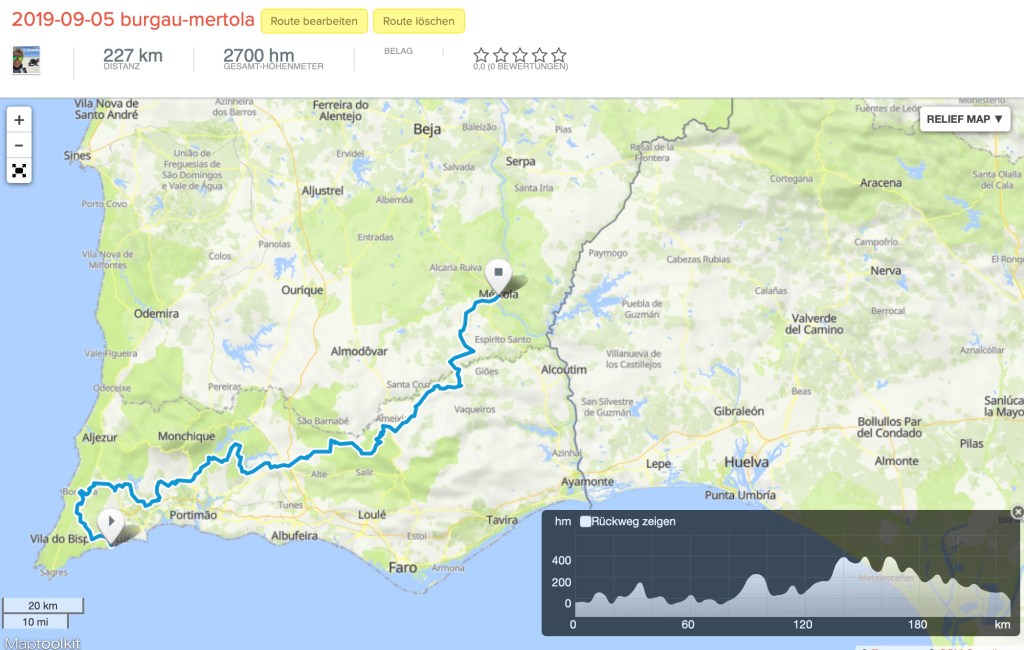Rate the route with the second star
1024x650 pixels.
tap(501, 55)
